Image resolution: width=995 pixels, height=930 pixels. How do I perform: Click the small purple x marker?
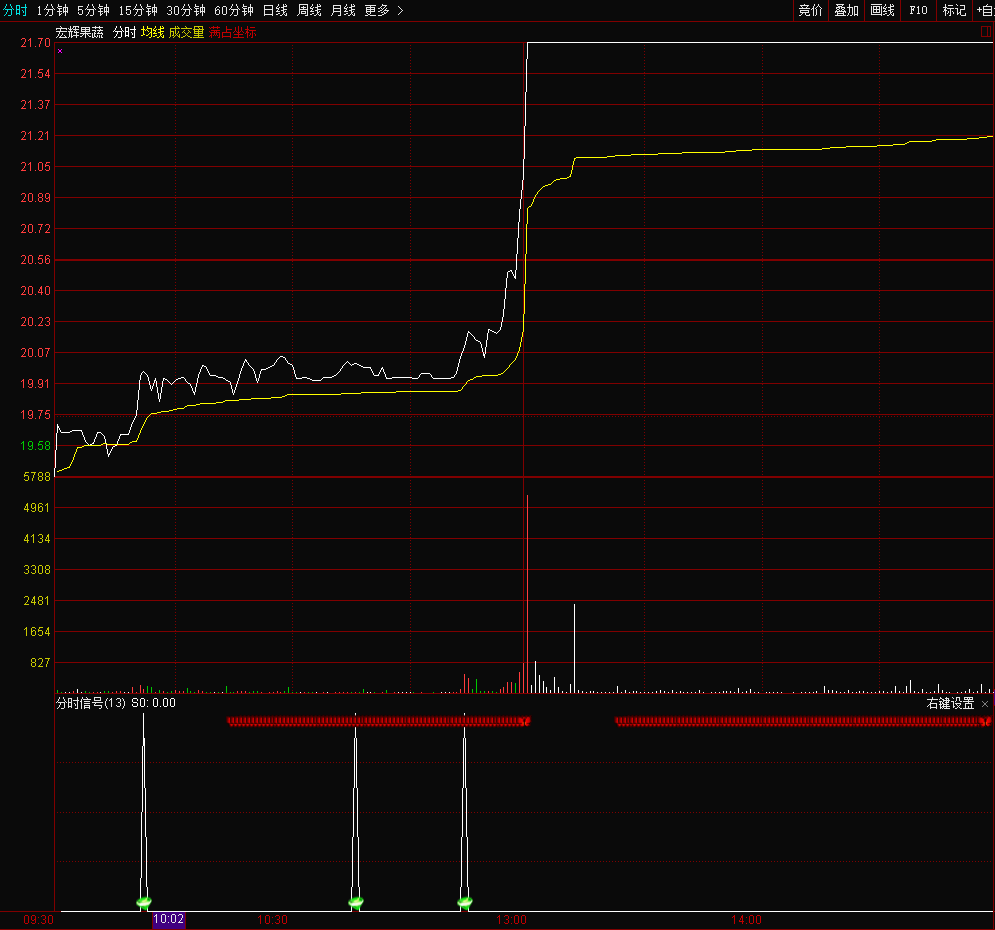(x=60, y=51)
